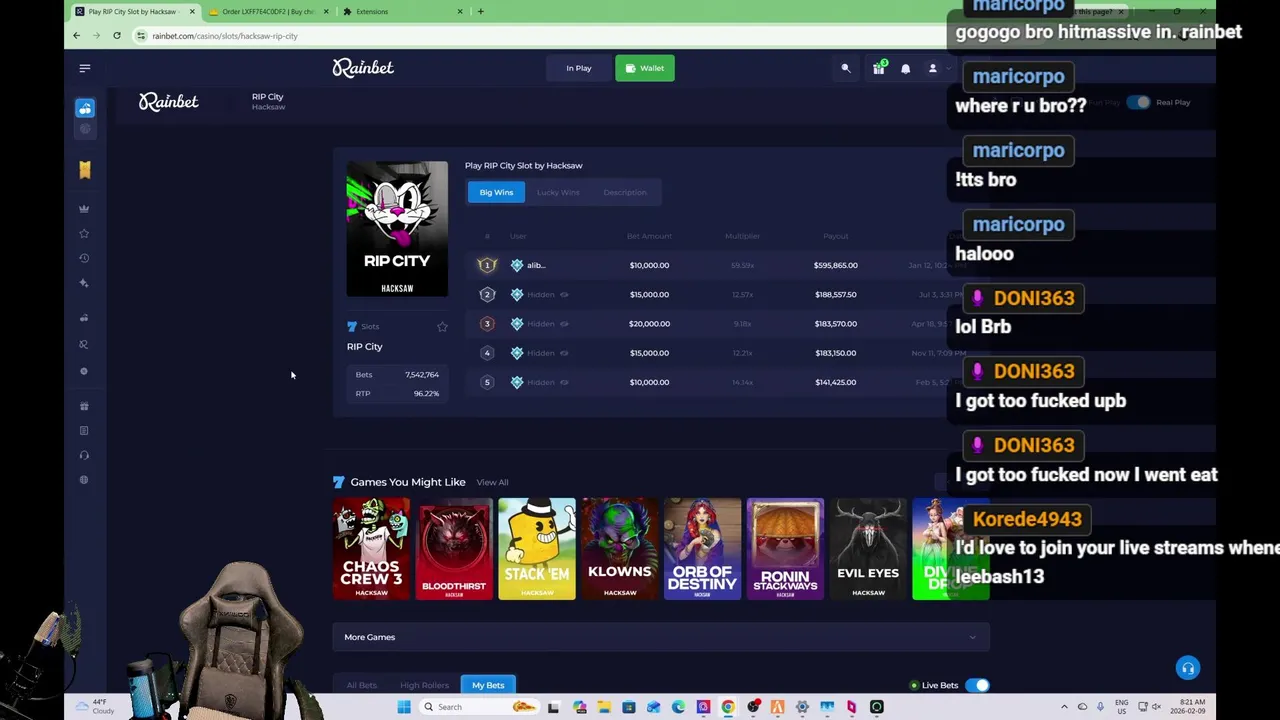Open the sparkle new games sidebar icon
The height and width of the screenshot is (720, 1280).
(x=84, y=283)
